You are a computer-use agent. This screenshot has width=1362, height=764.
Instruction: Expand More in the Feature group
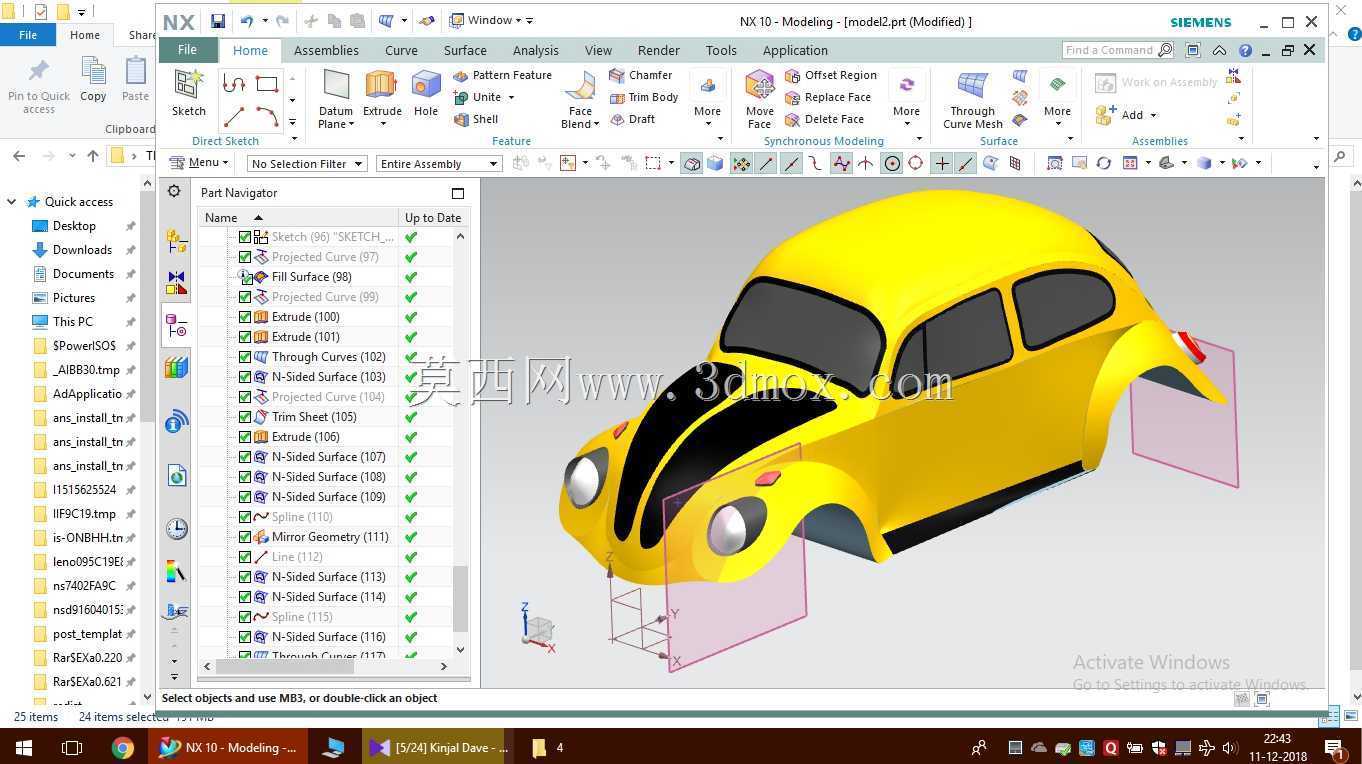click(x=707, y=112)
